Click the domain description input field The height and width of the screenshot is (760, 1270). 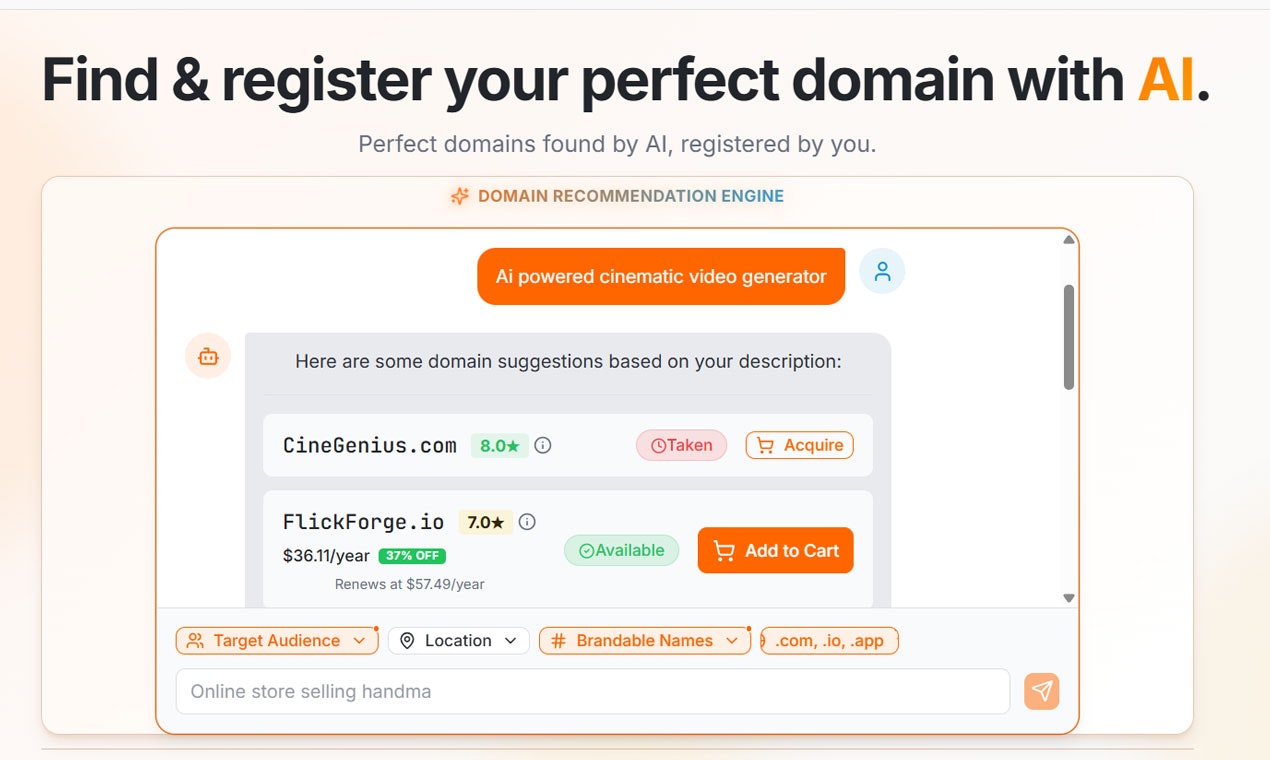click(x=593, y=691)
